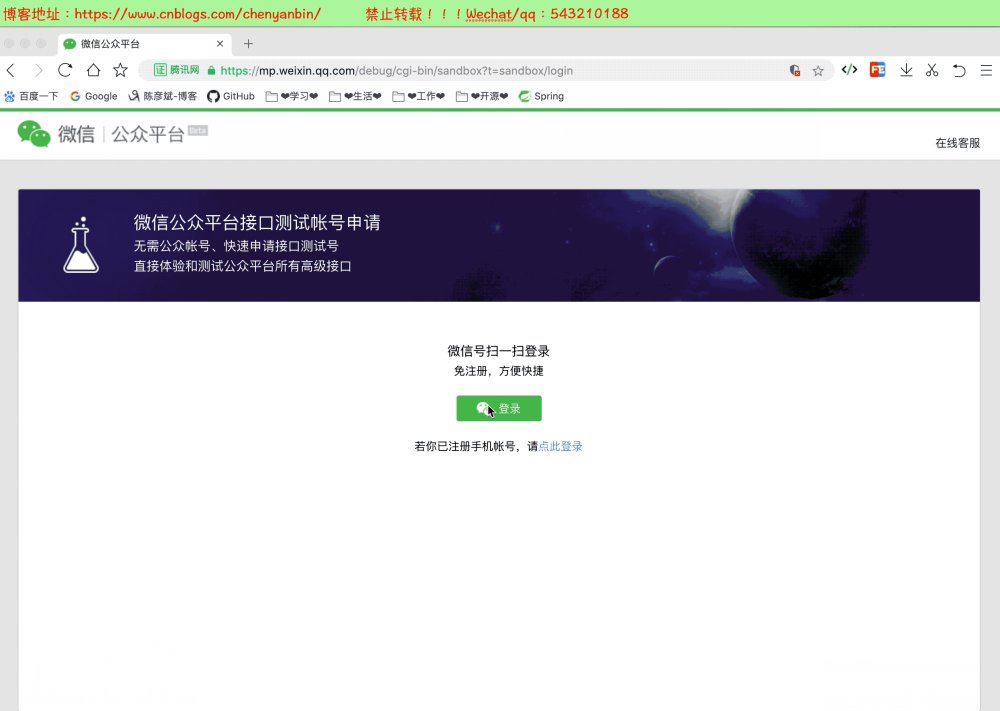Open the browser home page icon
This screenshot has width=1000, height=711.
93,70
